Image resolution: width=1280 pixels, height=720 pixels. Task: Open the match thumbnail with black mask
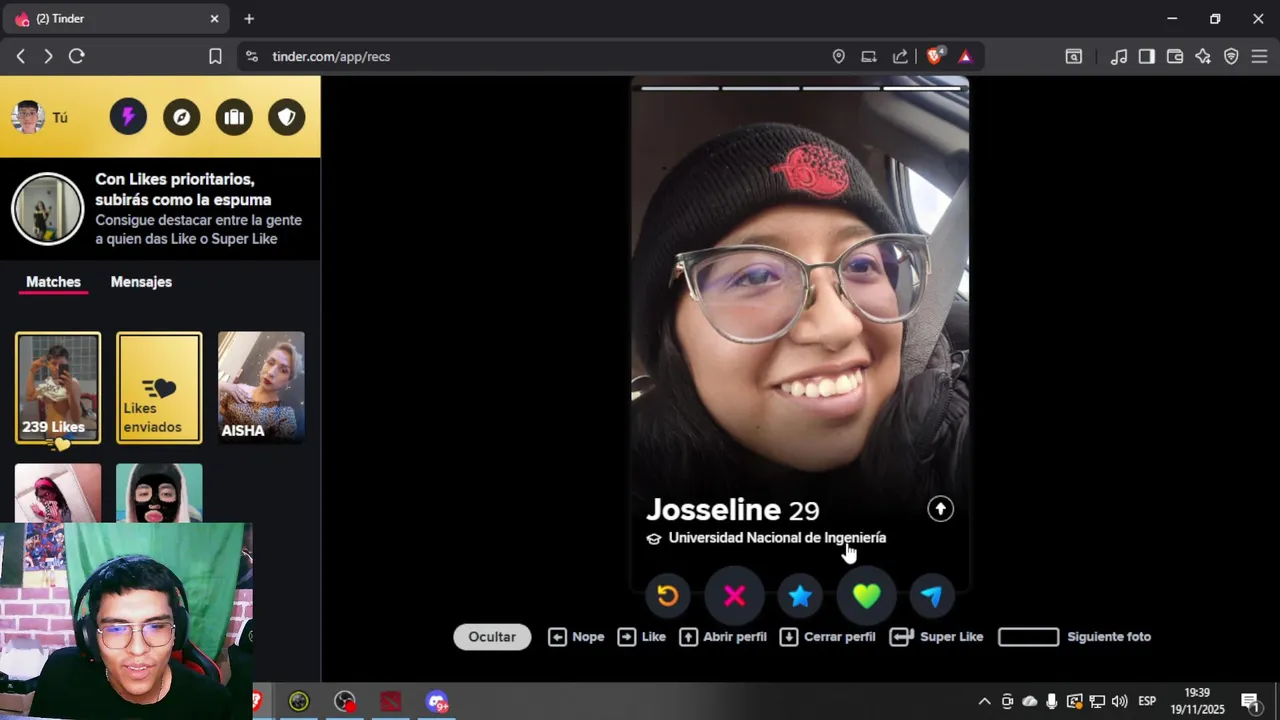159,493
